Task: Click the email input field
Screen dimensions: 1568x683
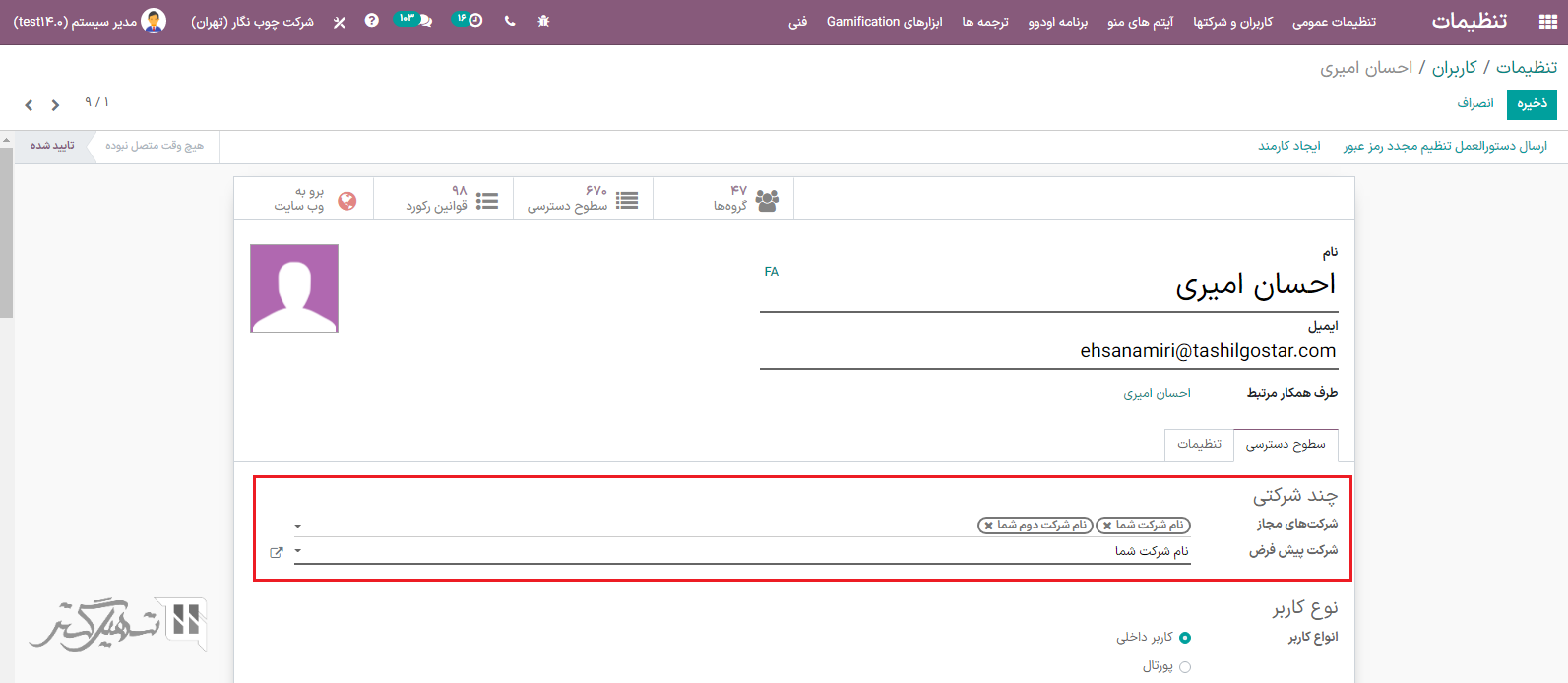Action: point(1047,351)
